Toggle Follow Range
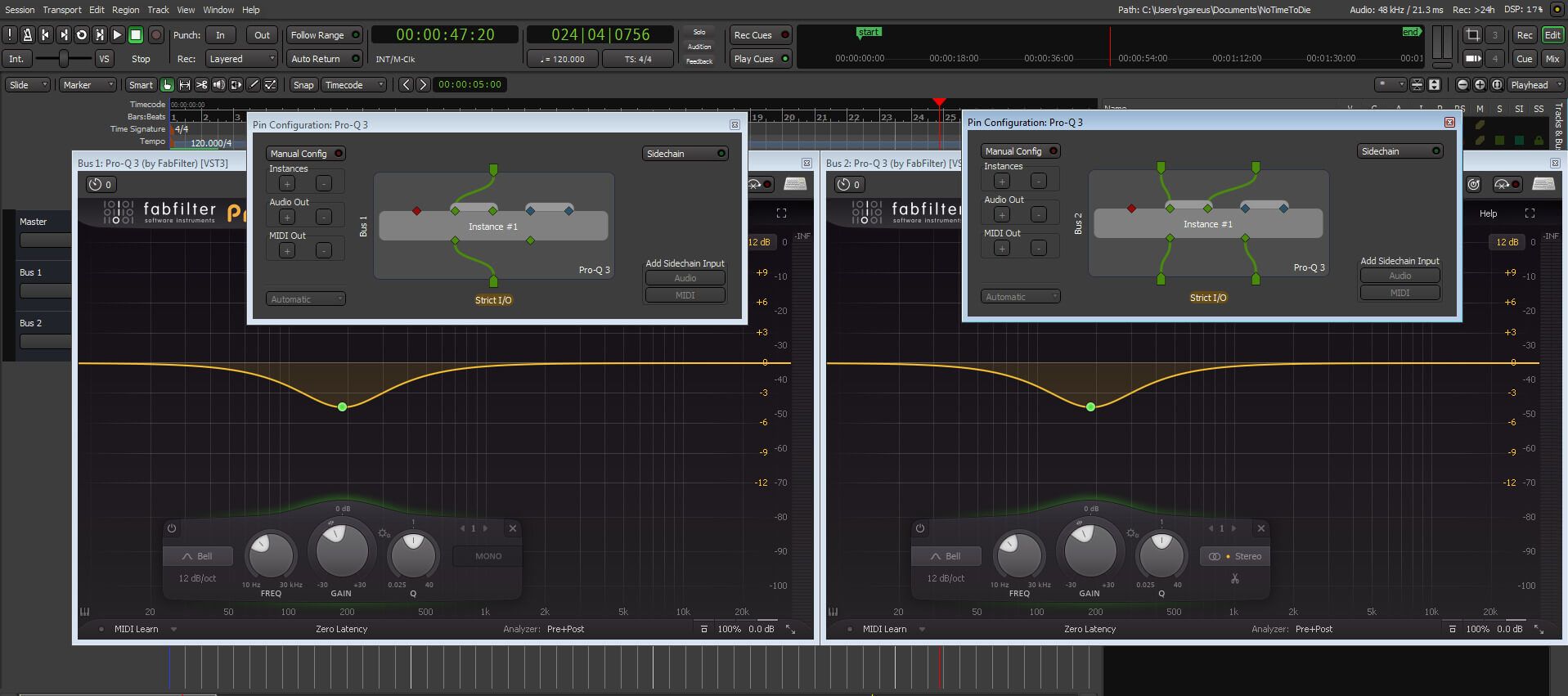The image size is (1568, 696). (324, 35)
